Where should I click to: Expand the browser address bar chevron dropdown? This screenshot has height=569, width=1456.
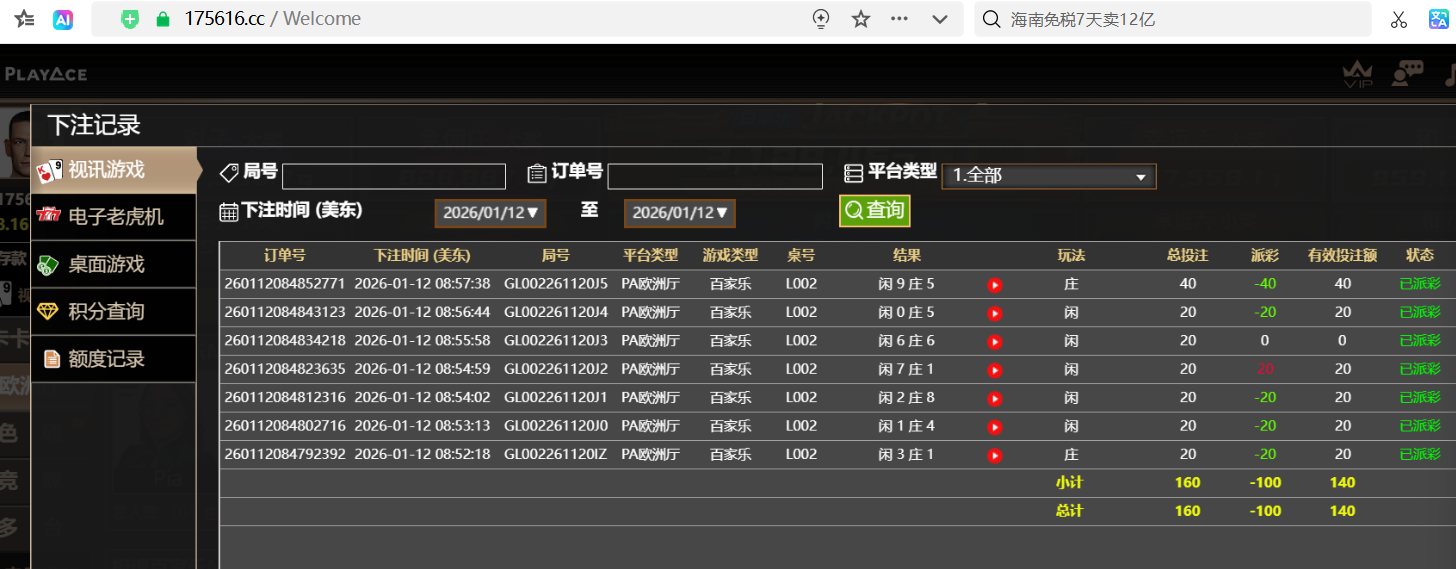tap(940, 19)
